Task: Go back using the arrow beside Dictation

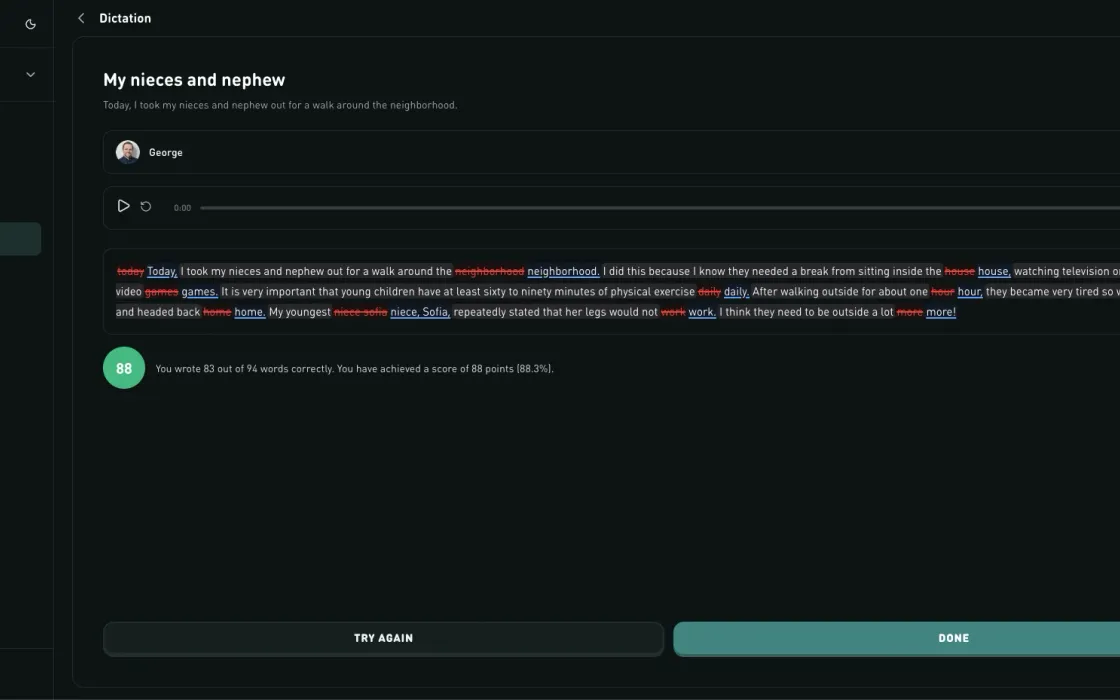Action: coord(81,18)
